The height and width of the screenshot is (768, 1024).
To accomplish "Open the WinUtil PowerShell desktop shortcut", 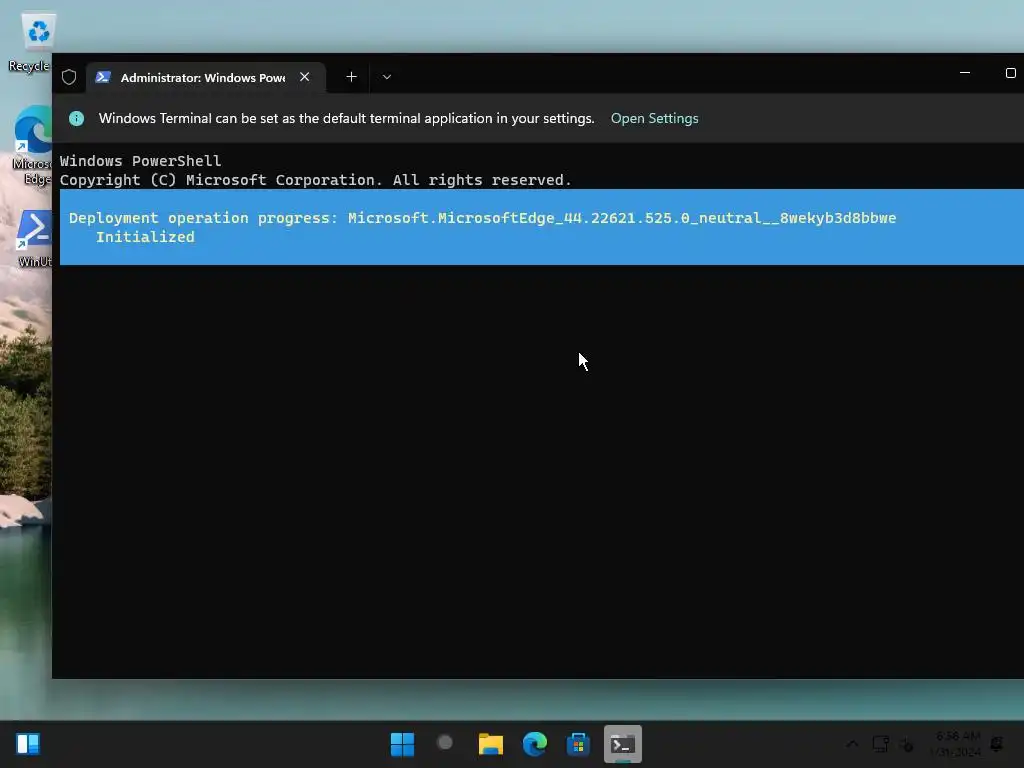I will click(34, 238).
